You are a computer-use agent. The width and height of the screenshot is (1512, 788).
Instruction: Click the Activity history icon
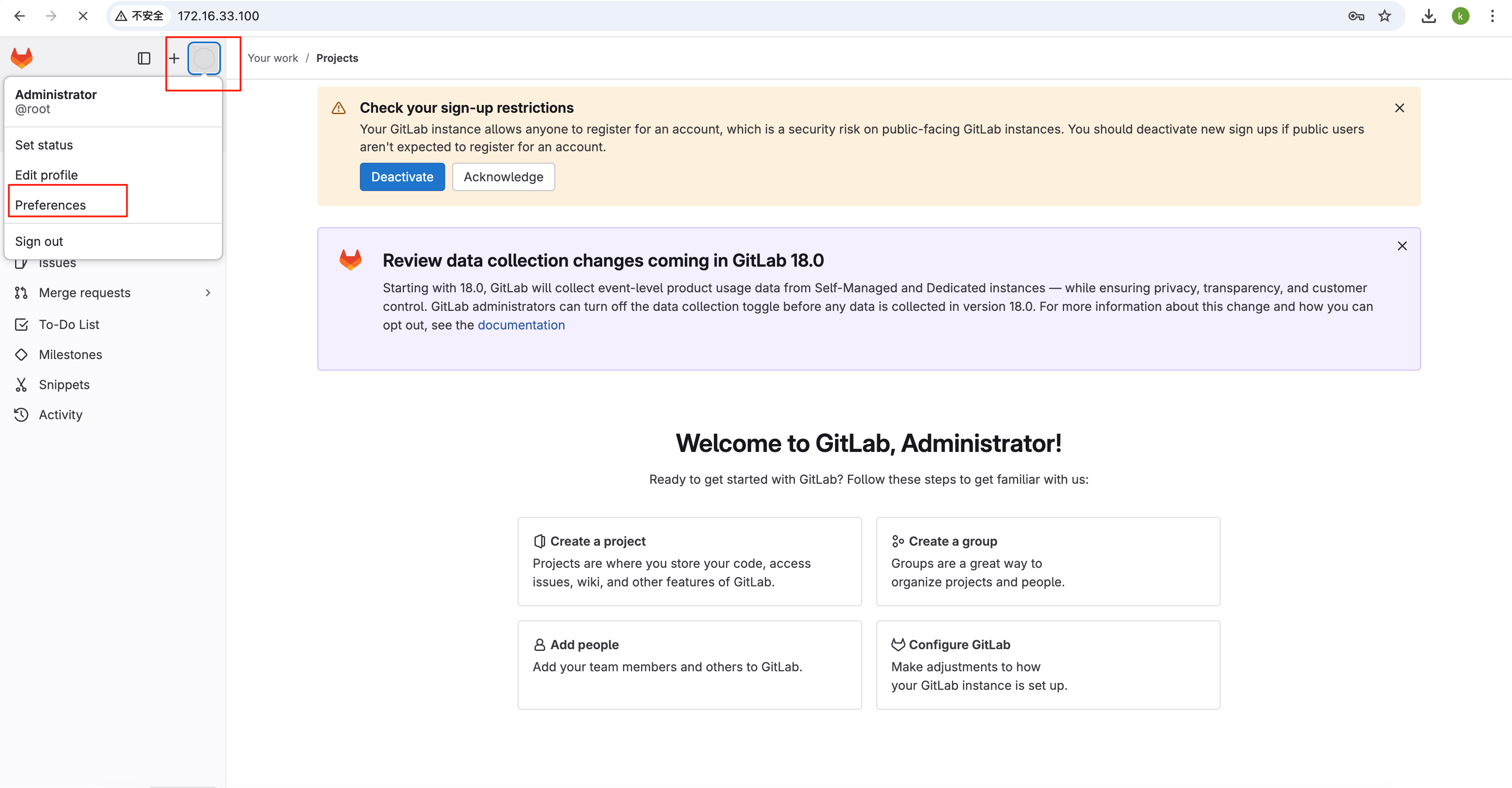pos(21,414)
